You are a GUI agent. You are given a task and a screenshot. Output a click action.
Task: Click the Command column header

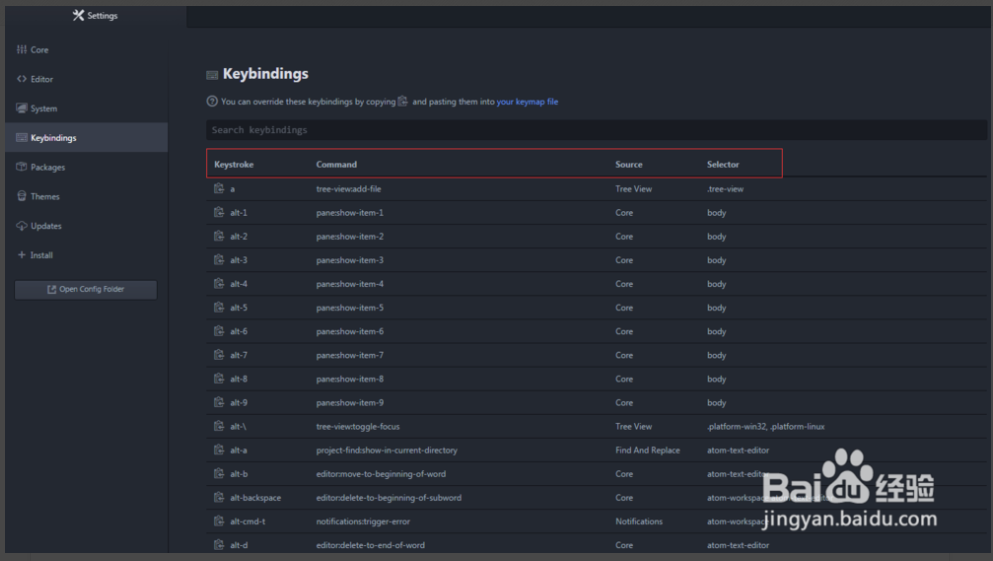(x=336, y=164)
